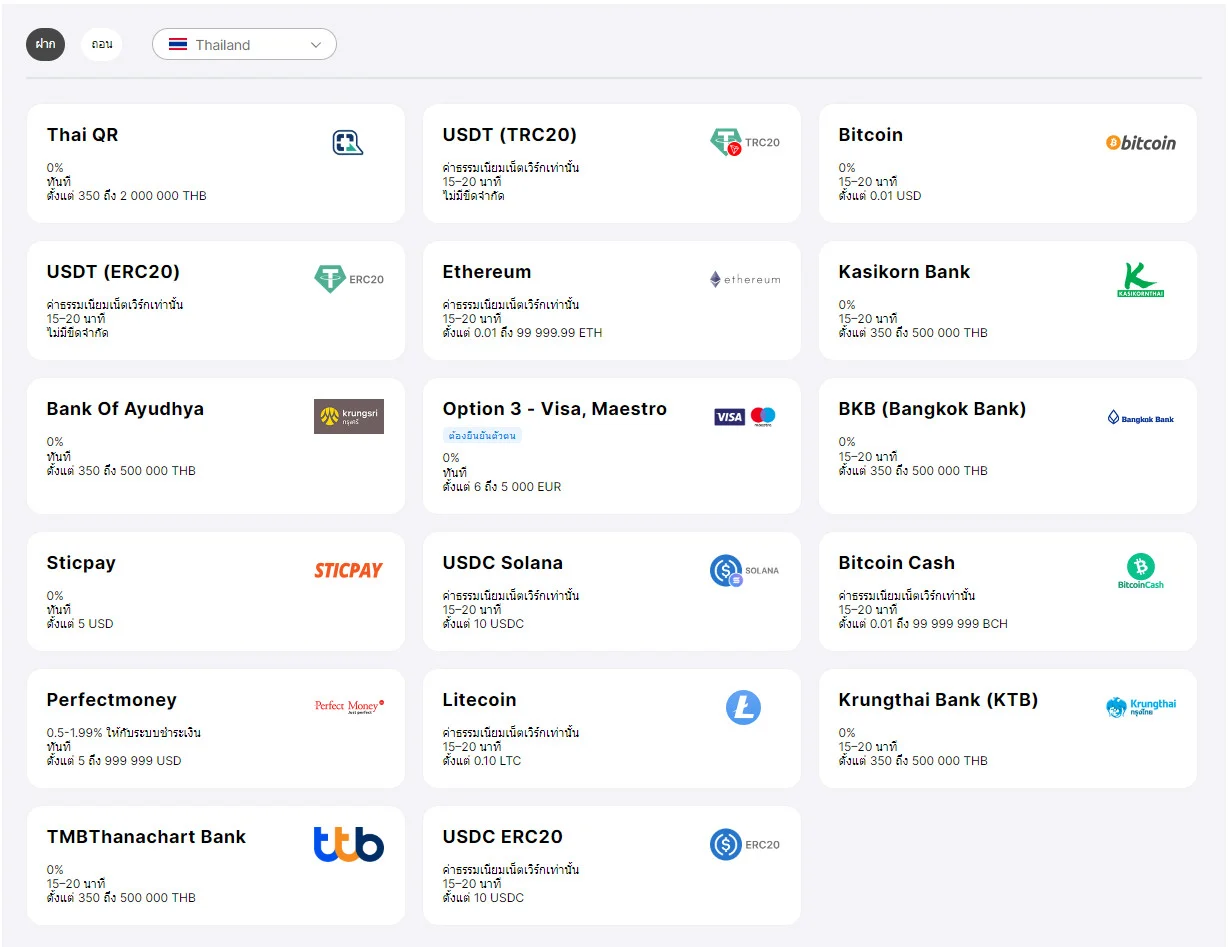Screen dimensions: 1228x947
Task: Select the USDC Solana title
Action: click(x=503, y=563)
